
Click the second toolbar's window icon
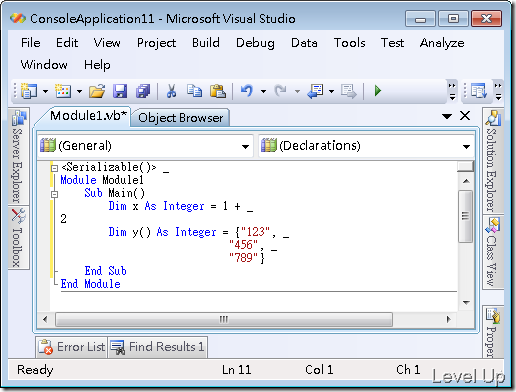479,91
